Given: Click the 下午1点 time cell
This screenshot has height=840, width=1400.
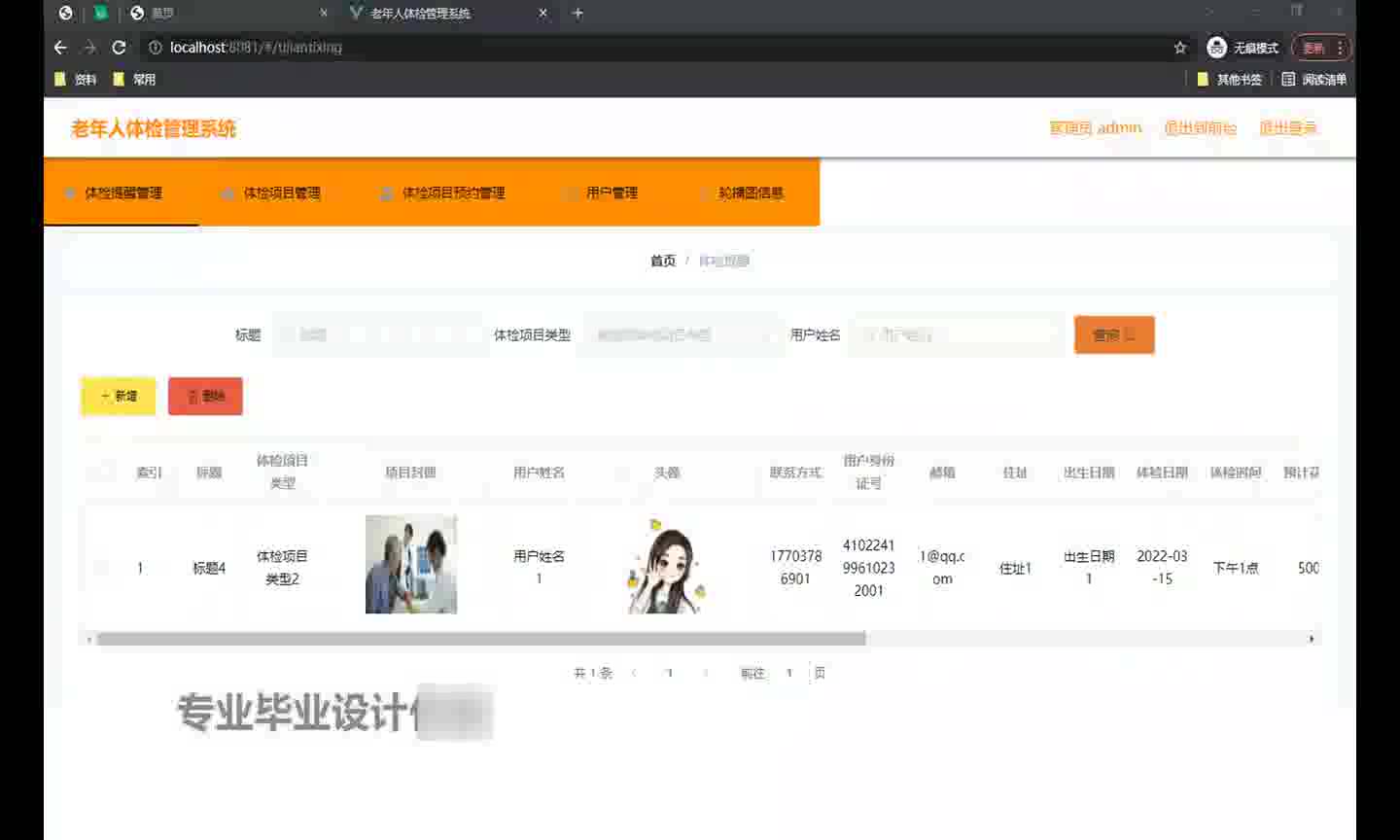Looking at the screenshot, I should click(x=1236, y=568).
